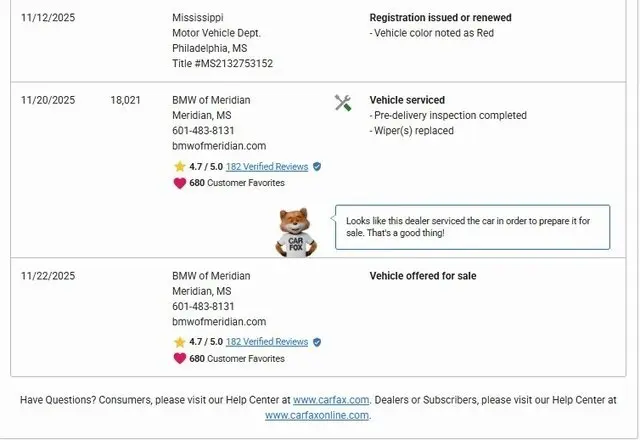Click the verified shield badge in the Vehicle serviced entry
Image resolution: width=640 pixels, height=440 pixels.
[317, 167]
